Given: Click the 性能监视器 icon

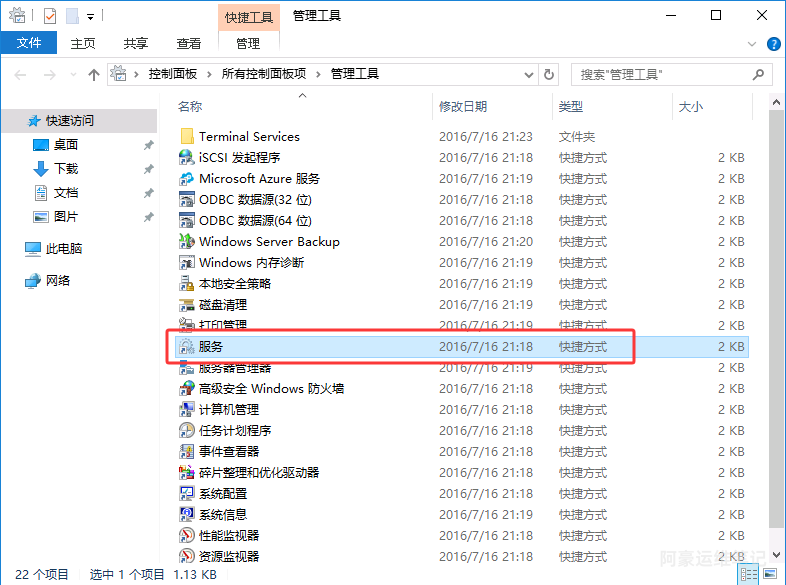Looking at the screenshot, I should pyautogui.click(x=187, y=535).
